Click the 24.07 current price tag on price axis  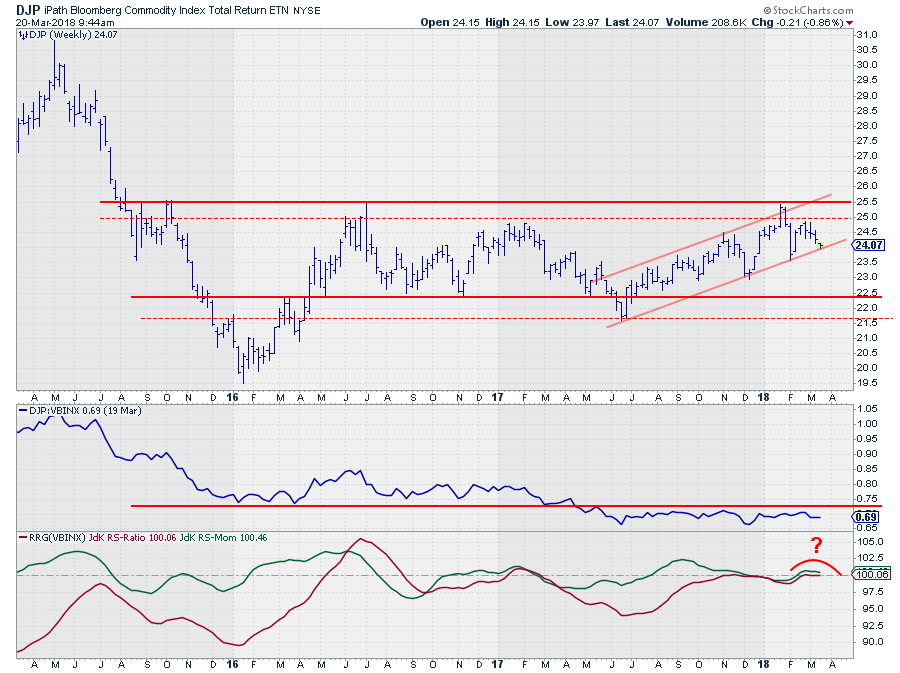pos(868,246)
